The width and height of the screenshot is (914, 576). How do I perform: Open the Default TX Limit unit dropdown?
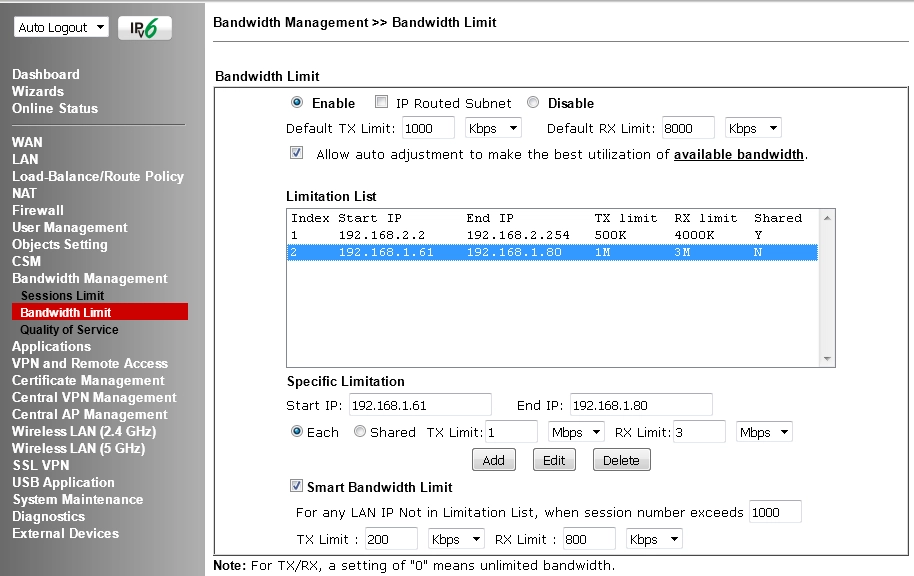493,128
